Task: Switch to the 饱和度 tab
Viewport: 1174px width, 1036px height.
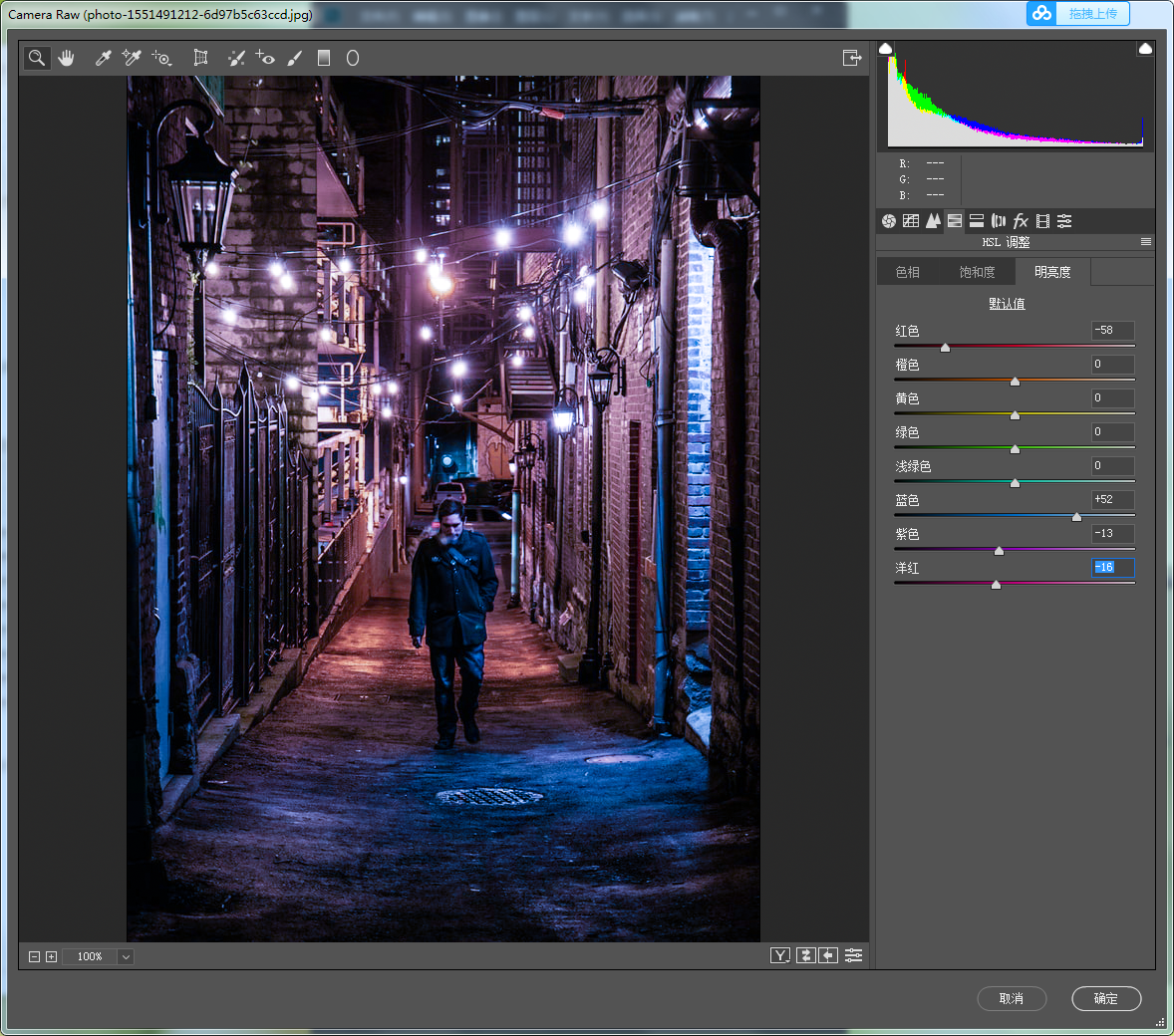Action: pyautogui.click(x=977, y=272)
